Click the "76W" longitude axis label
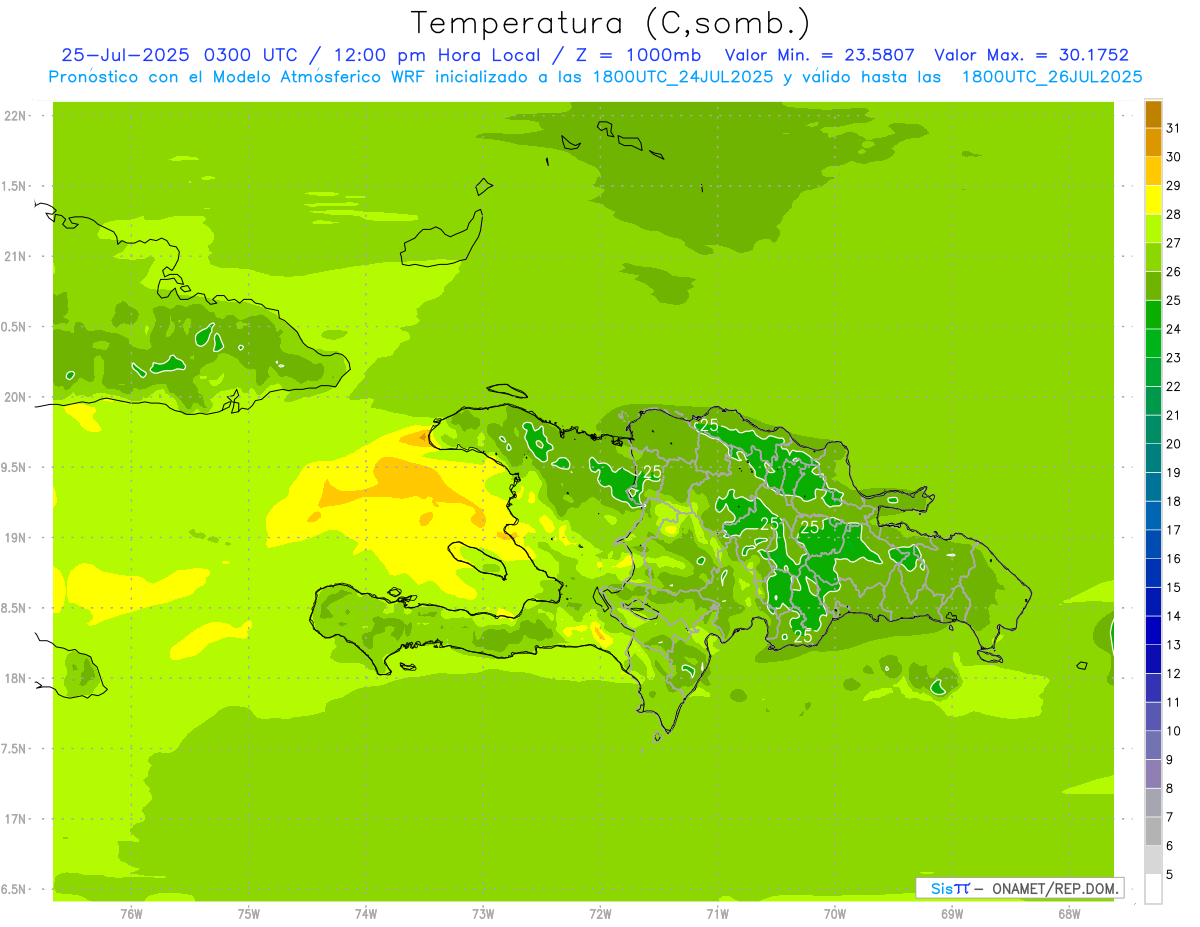 131,914
